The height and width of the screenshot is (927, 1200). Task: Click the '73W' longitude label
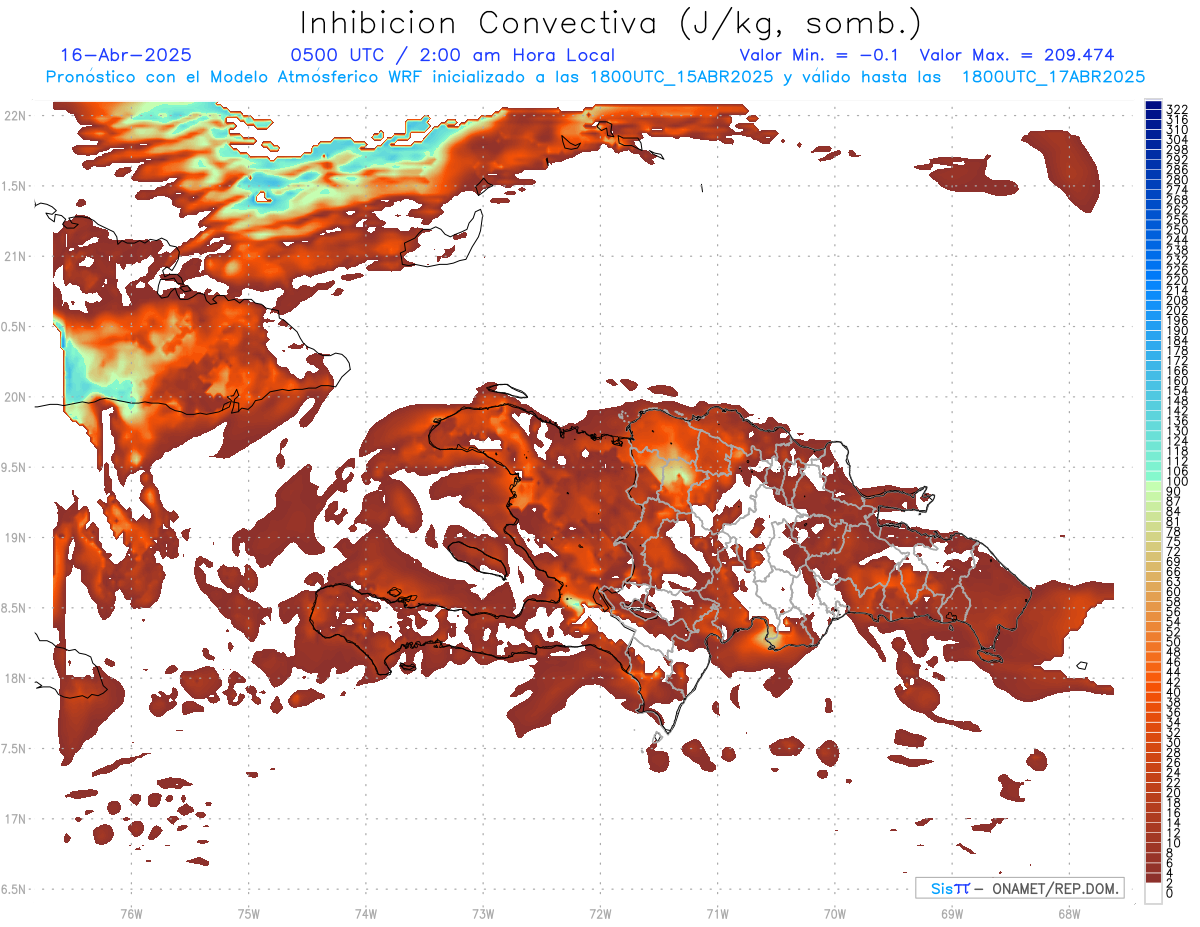(483, 913)
